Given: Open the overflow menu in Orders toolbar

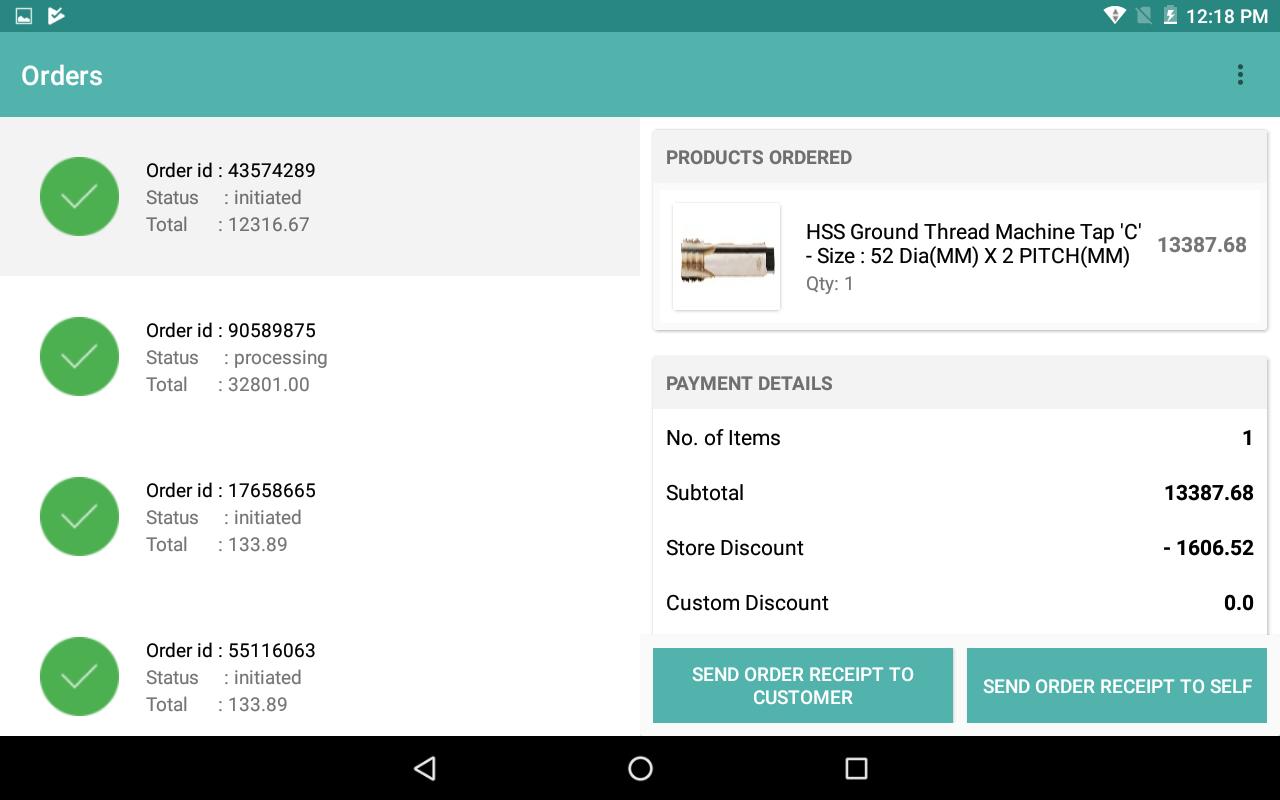Looking at the screenshot, I should click(x=1239, y=75).
